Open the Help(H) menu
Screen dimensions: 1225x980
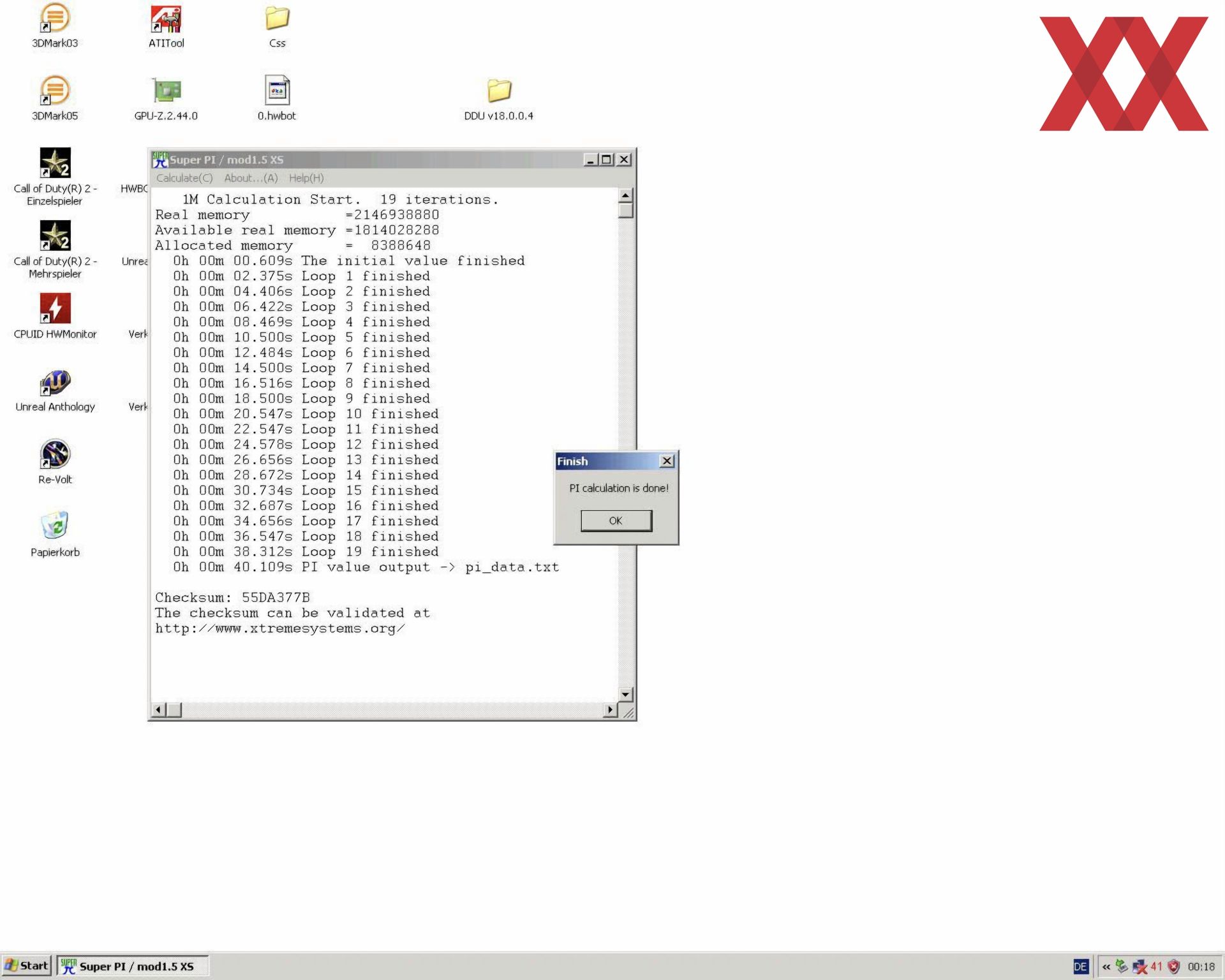pyautogui.click(x=306, y=178)
